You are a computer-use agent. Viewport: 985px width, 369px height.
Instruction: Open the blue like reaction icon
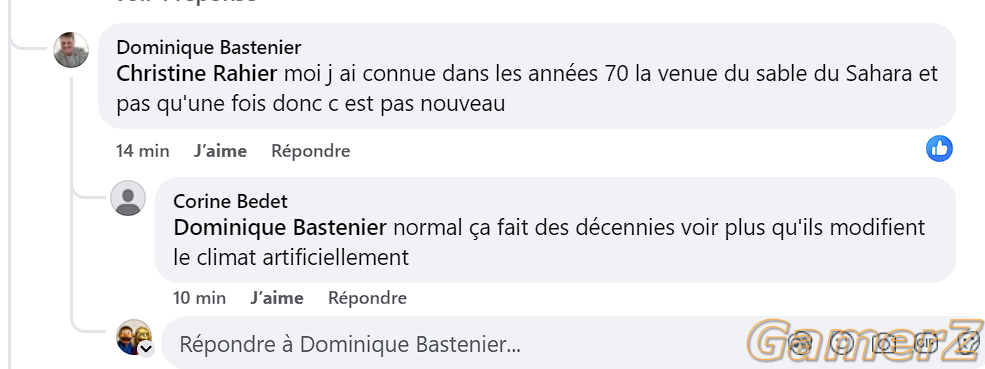pyautogui.click(x=939, y=149)
